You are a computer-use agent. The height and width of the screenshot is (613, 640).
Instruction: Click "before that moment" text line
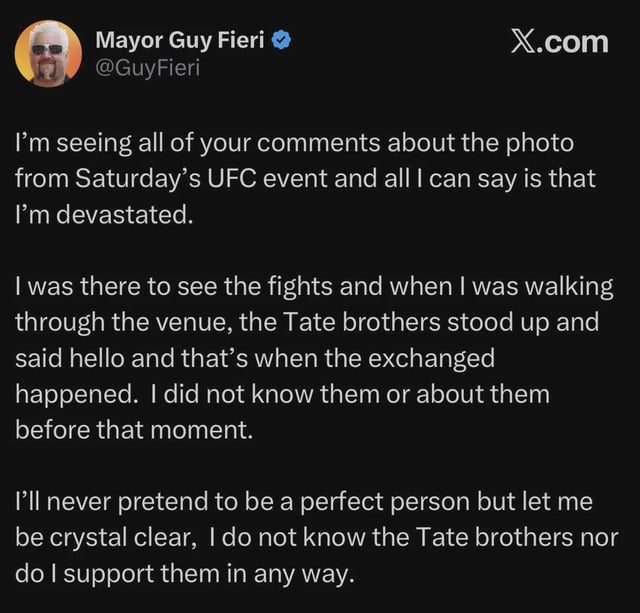pyautogui.click(x=115, y=428)
